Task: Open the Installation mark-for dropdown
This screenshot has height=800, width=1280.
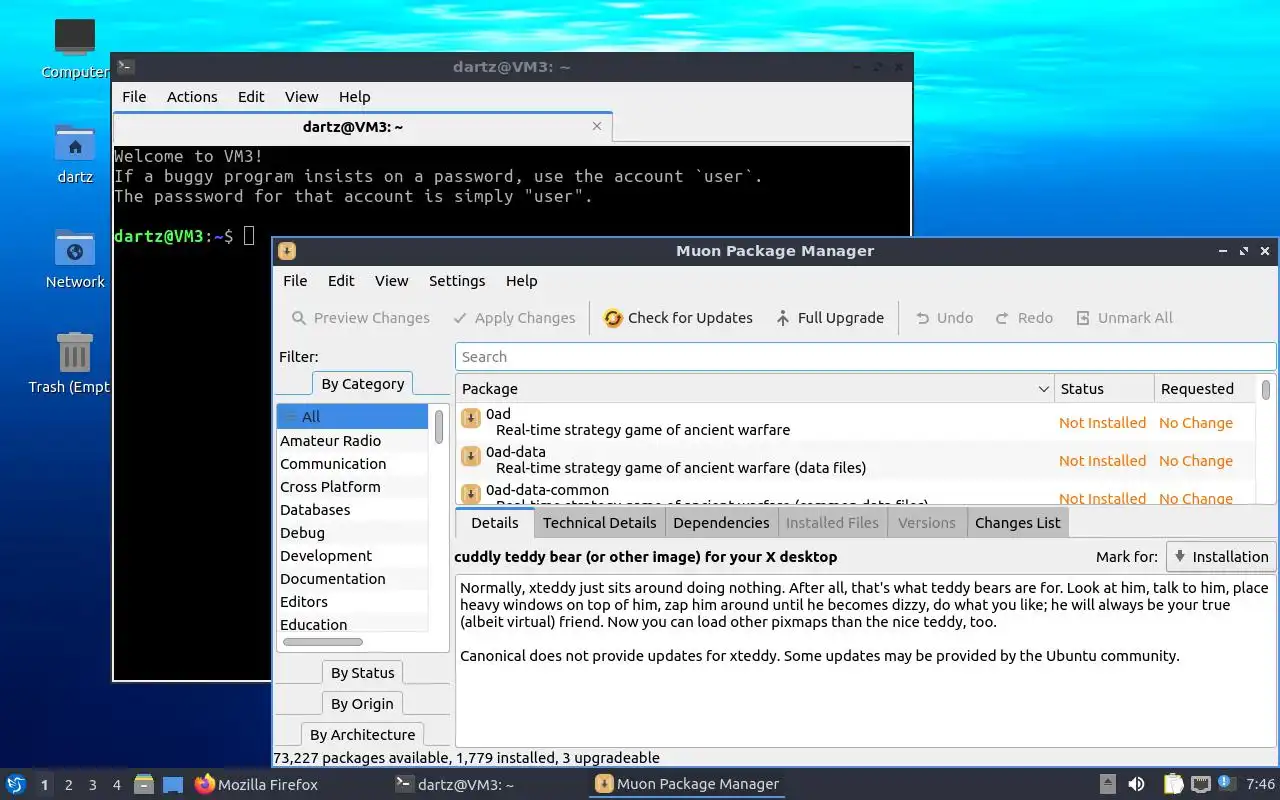Action: [1221, 557]
